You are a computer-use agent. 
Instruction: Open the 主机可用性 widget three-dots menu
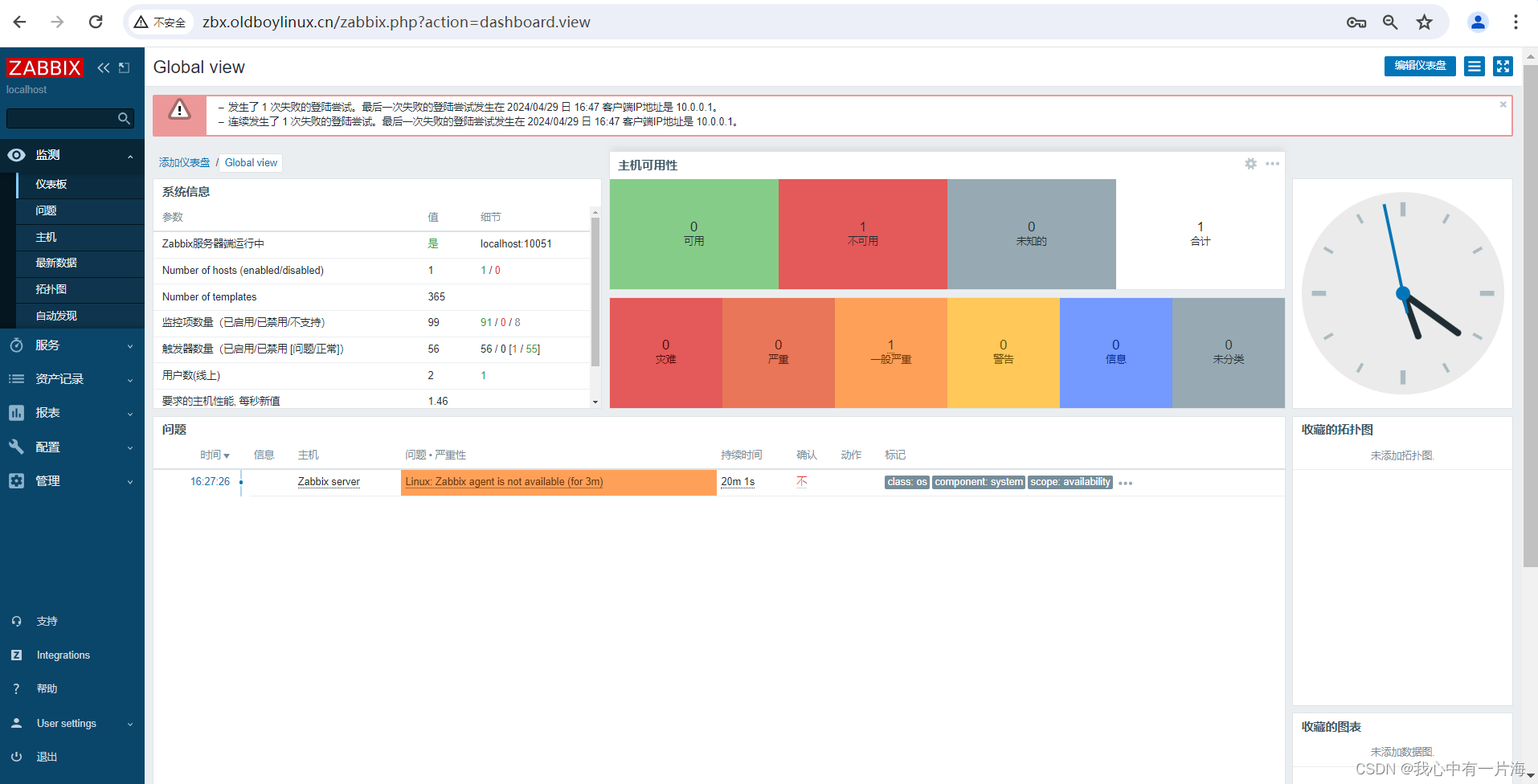pos(1272,164)
